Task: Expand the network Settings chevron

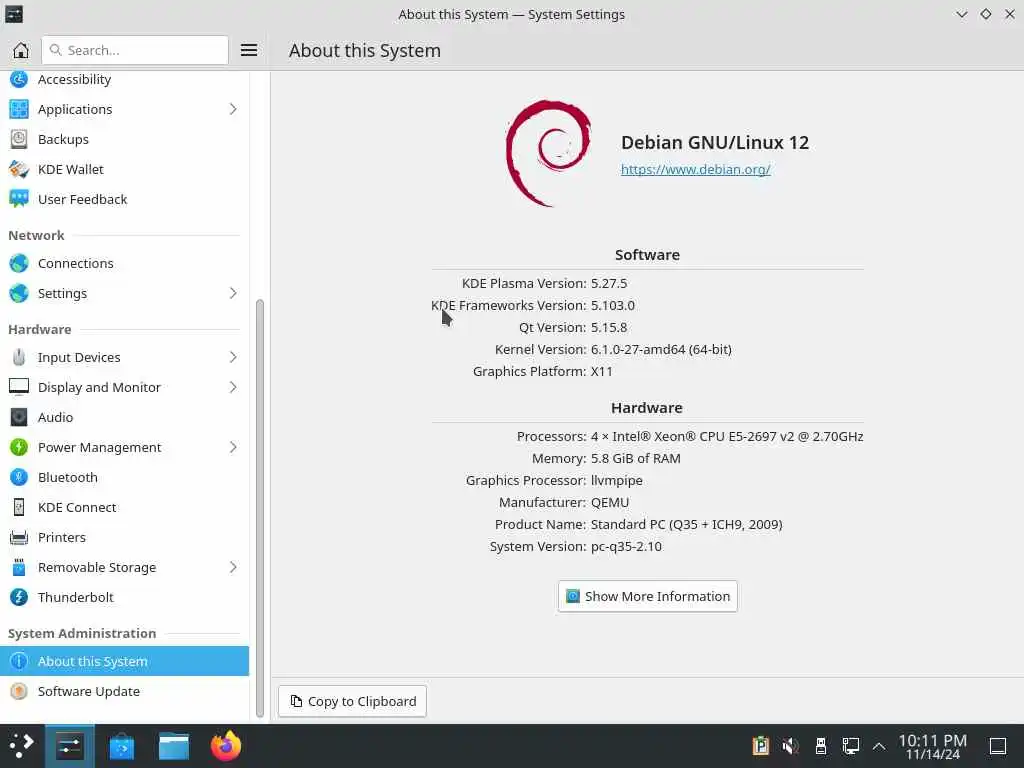Action: 233,293
